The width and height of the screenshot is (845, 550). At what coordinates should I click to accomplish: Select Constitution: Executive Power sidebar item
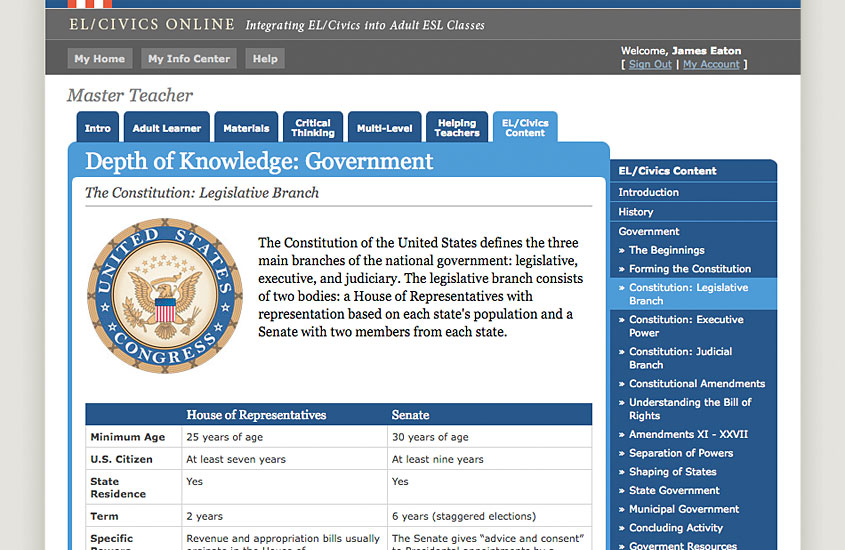(x=686, y=326)
